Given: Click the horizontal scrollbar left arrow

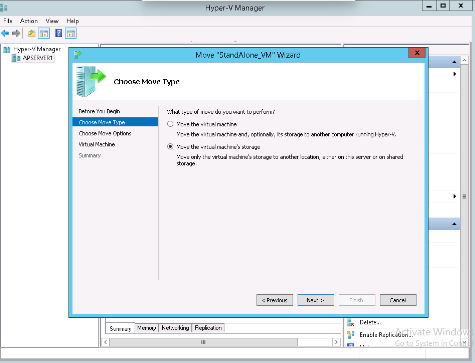Looking at the screenshot, I should point(106,342).
